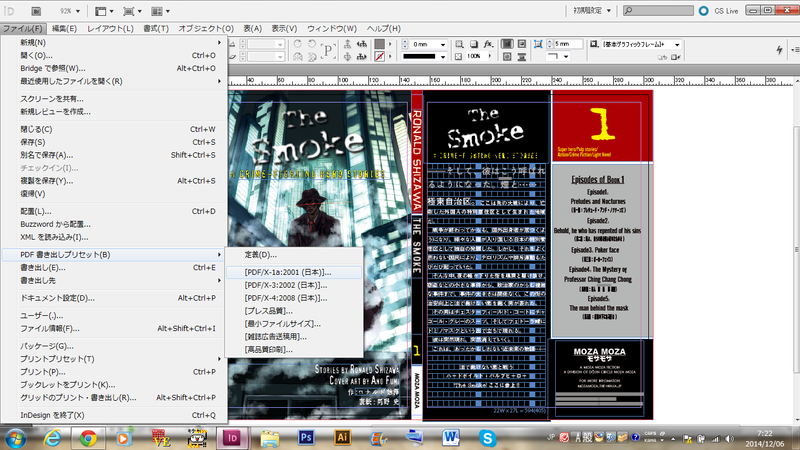Image resolution: width=800 pixels, height=450 pixels.
Task: Click the CS Live icon
Action: (704, 11)
